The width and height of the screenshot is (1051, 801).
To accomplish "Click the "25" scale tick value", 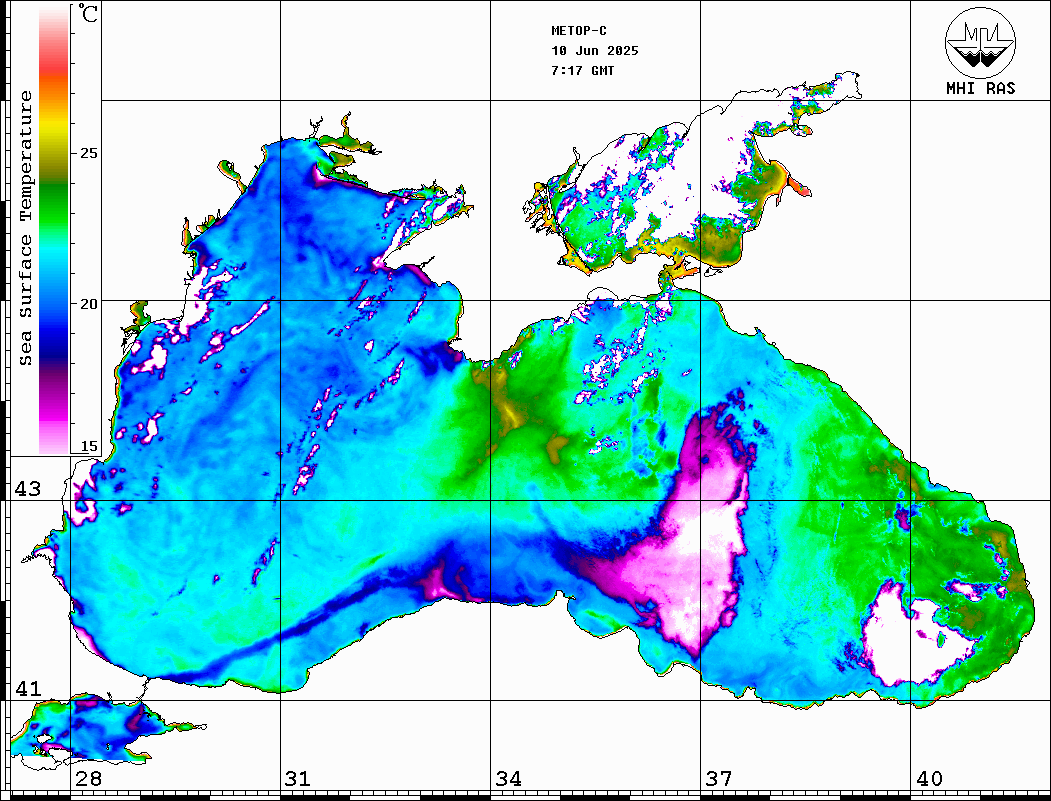I will point(88,153).
